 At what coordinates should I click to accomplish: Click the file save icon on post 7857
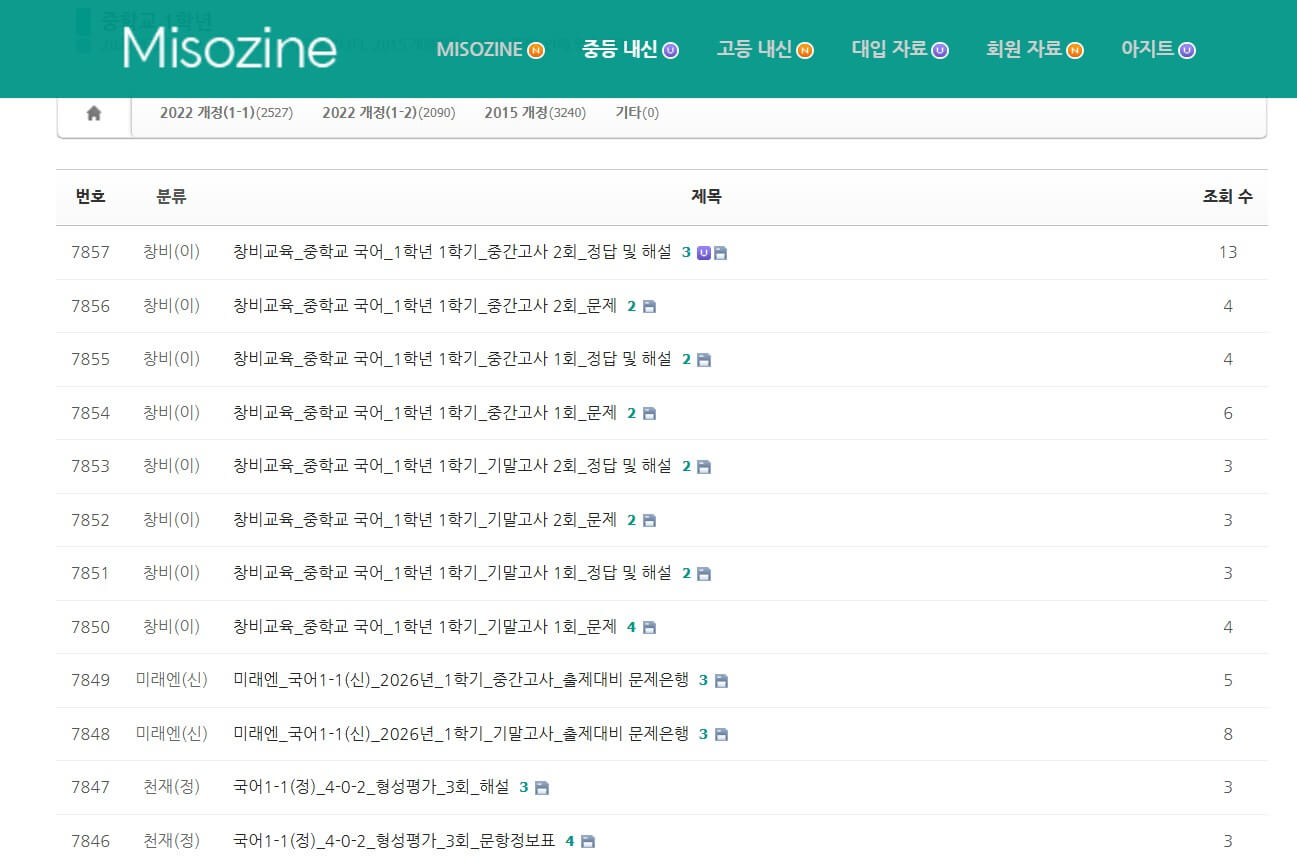(x=720, y=253)
